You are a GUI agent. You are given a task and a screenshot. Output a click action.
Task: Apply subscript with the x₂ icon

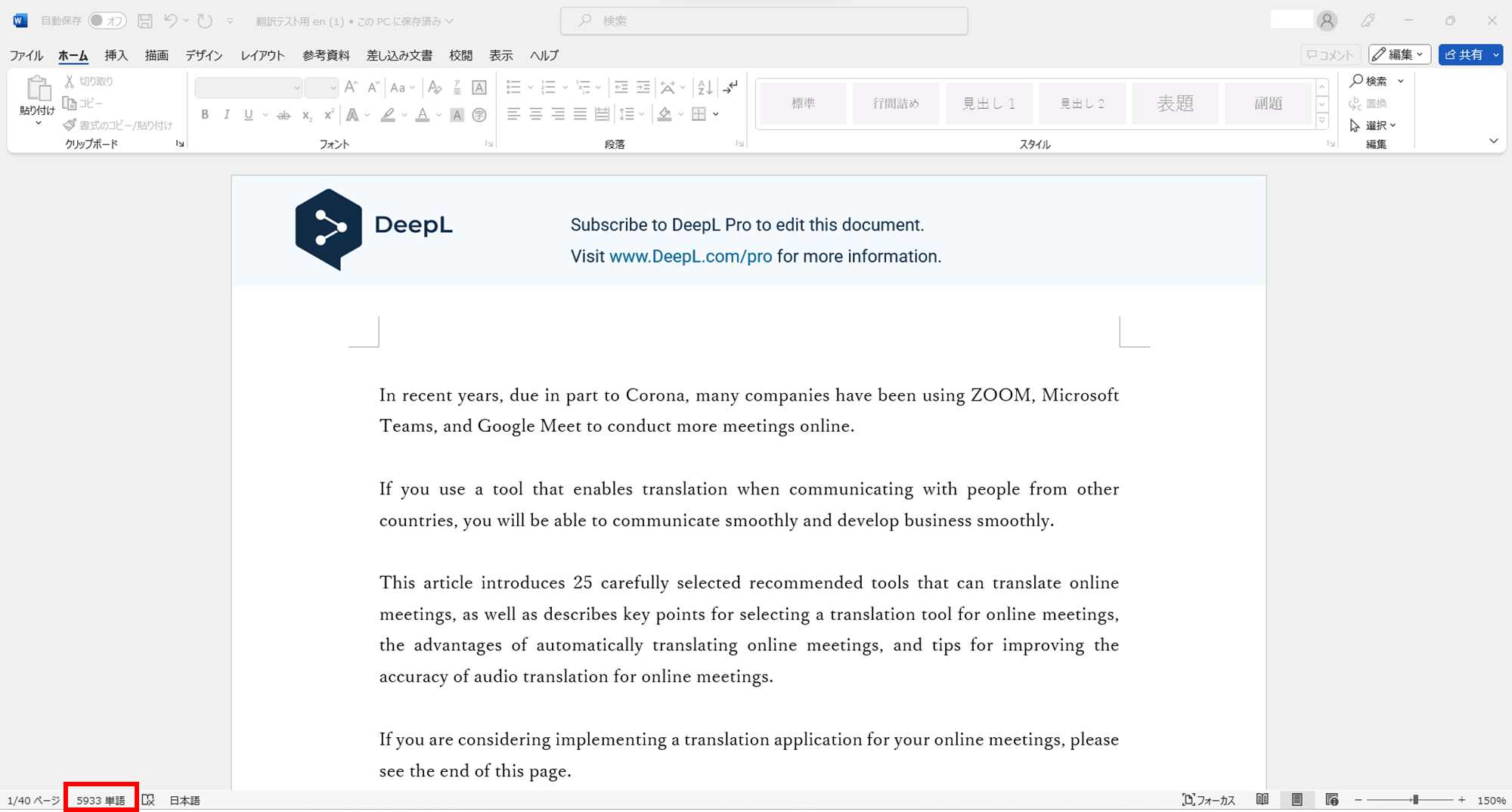click(306, 115)
